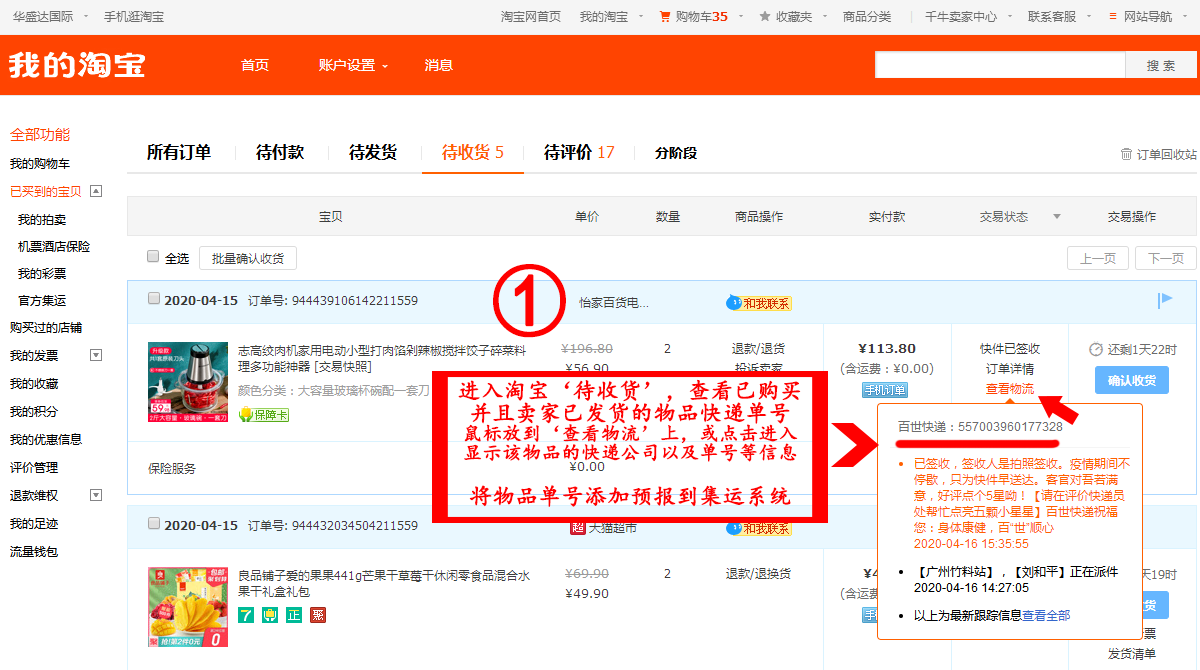Expand the 我的淘宝 top bar dropdown
Screen dimensions: 1200x670
pyautogui.click(x=640, y=17)
